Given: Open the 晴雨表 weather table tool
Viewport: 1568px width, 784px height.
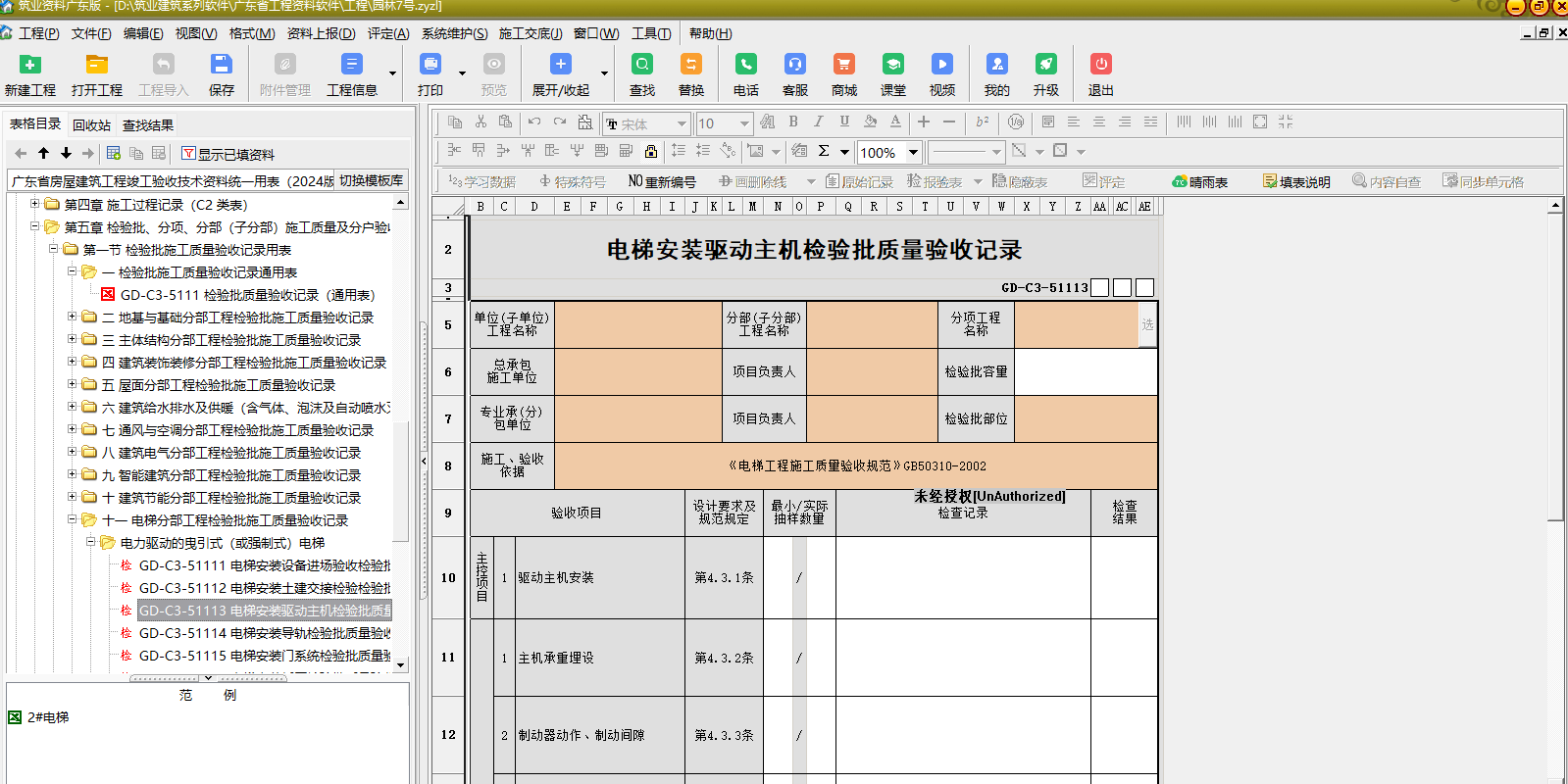Looking at the screenshot, I should coord(1200,182).
